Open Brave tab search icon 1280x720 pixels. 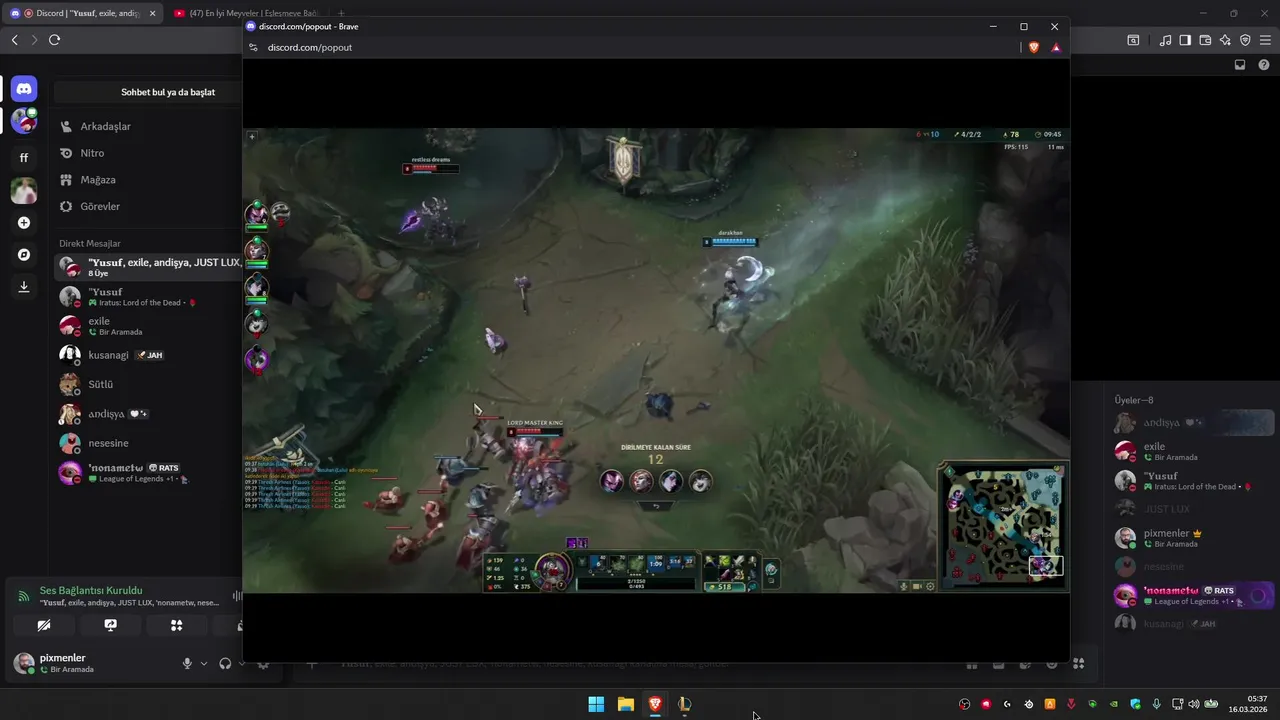tap(1133, 40)
